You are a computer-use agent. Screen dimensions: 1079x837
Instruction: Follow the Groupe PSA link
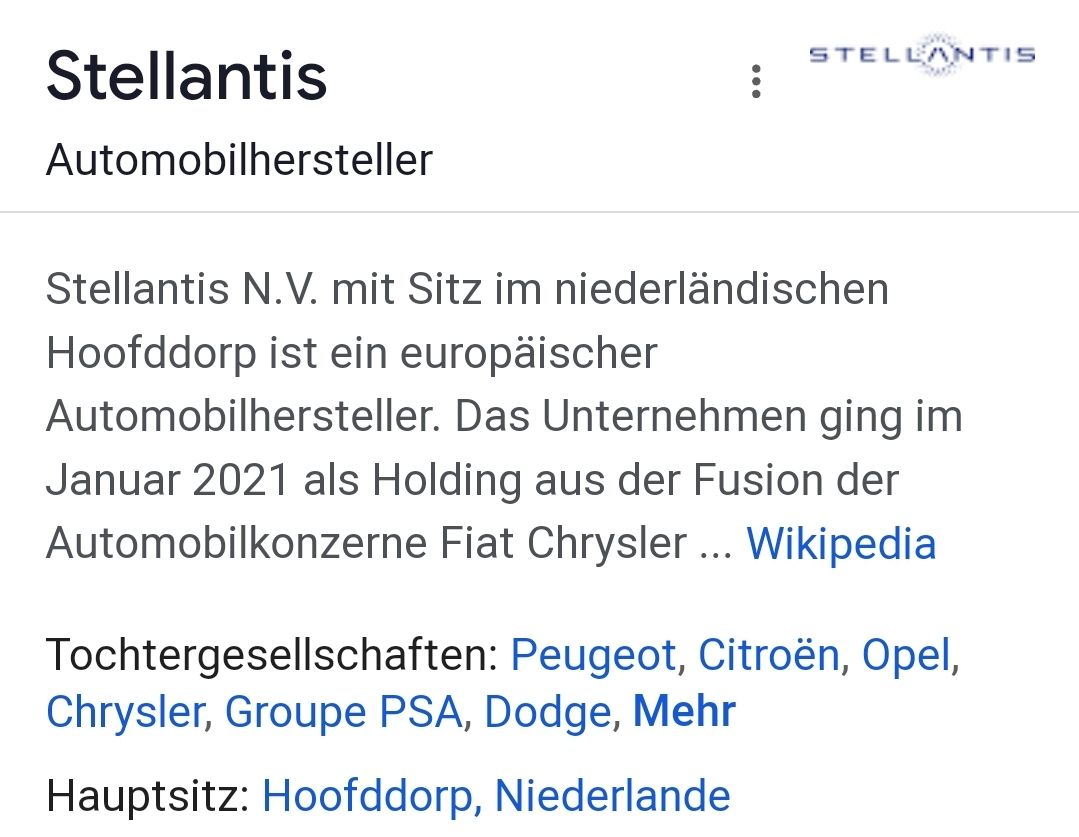[x=344, y=712]
